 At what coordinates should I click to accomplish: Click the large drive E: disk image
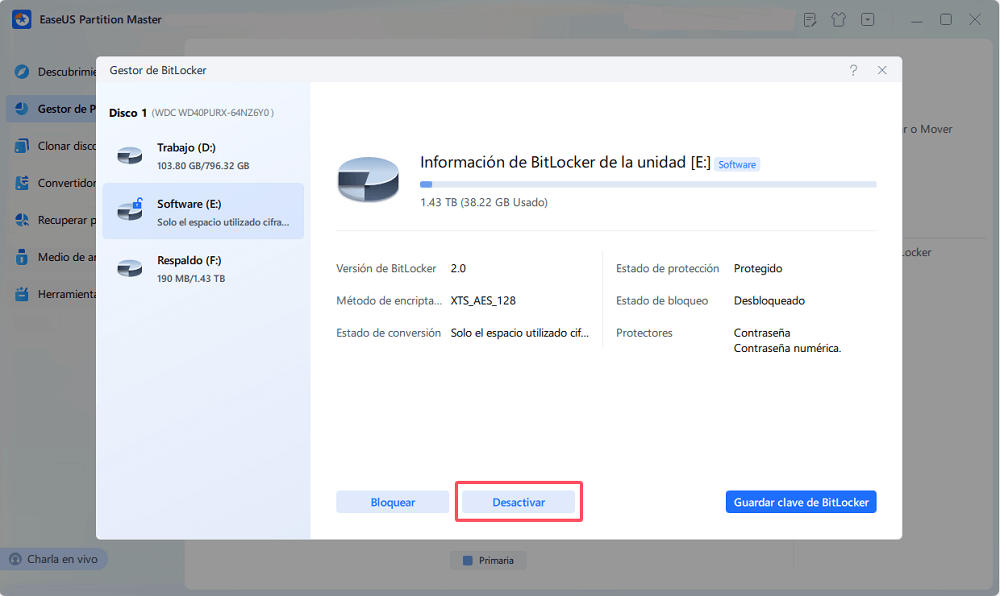(x=369, y=179)
